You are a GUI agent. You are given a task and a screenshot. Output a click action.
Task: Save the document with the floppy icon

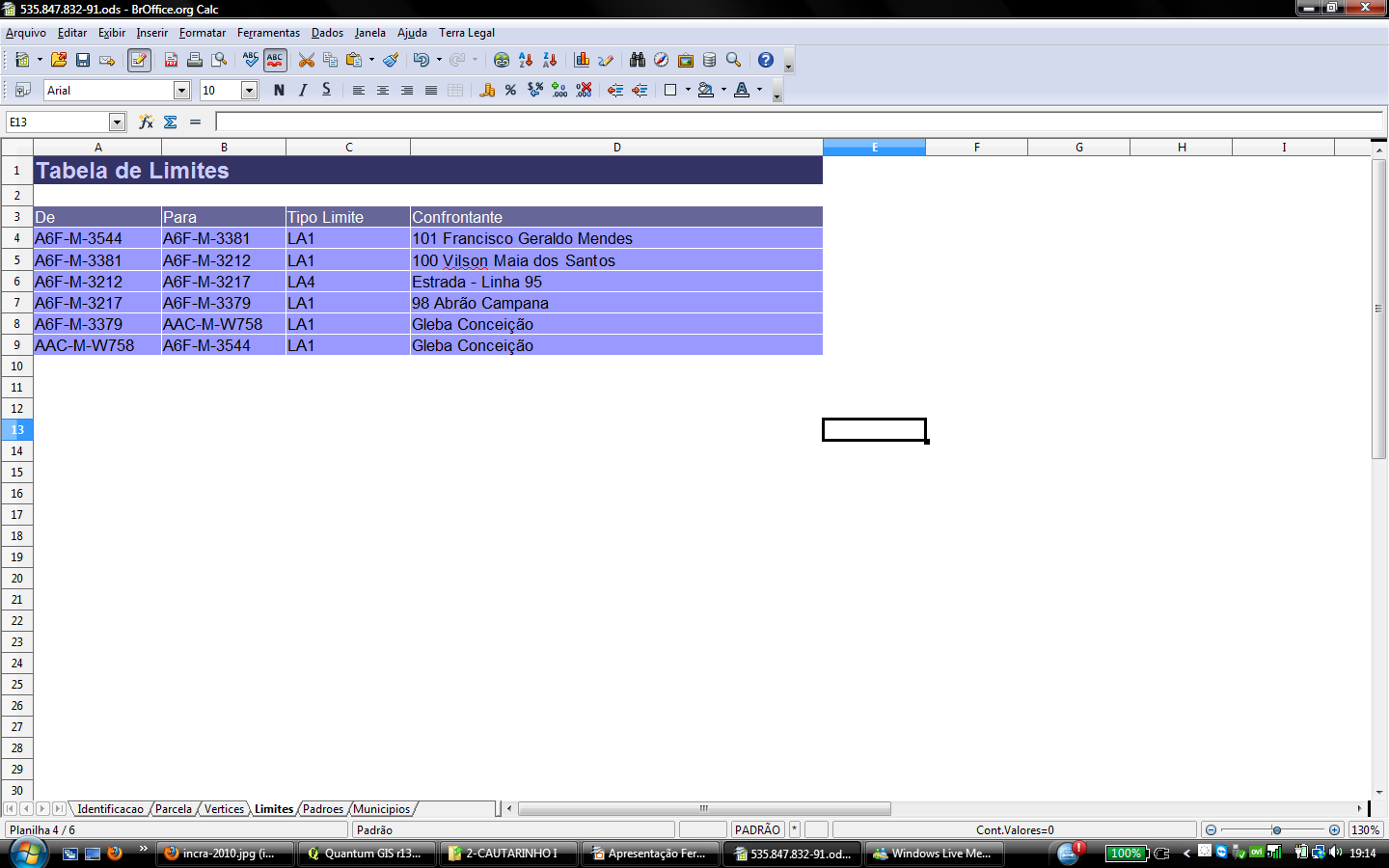pos(83,60)
